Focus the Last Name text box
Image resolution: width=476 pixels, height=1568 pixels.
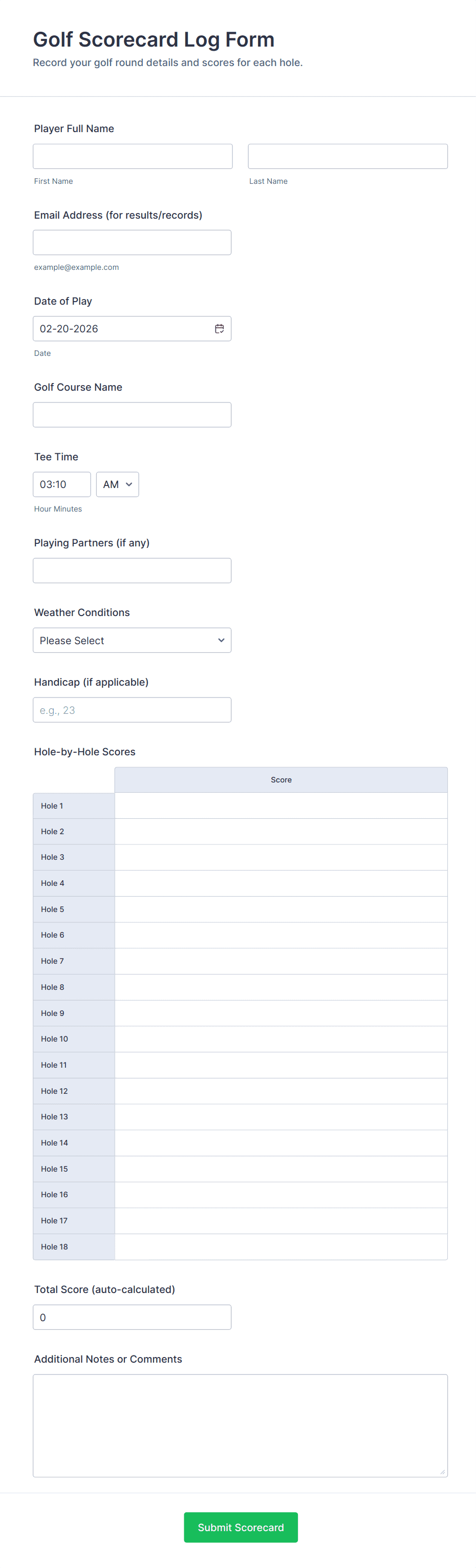[x=348, y=156]
